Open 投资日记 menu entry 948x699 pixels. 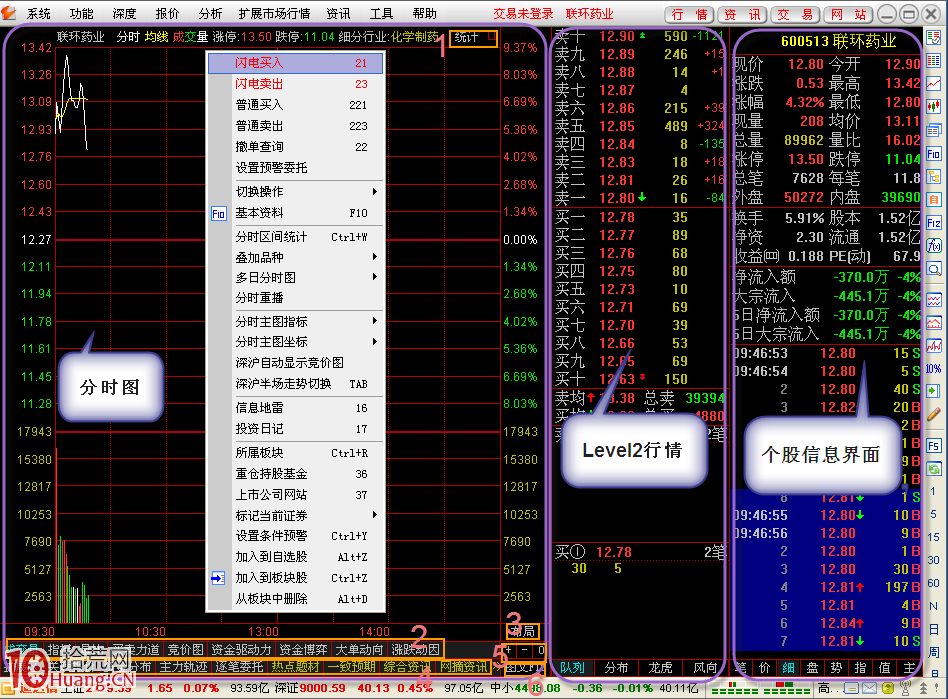[295, 429]
